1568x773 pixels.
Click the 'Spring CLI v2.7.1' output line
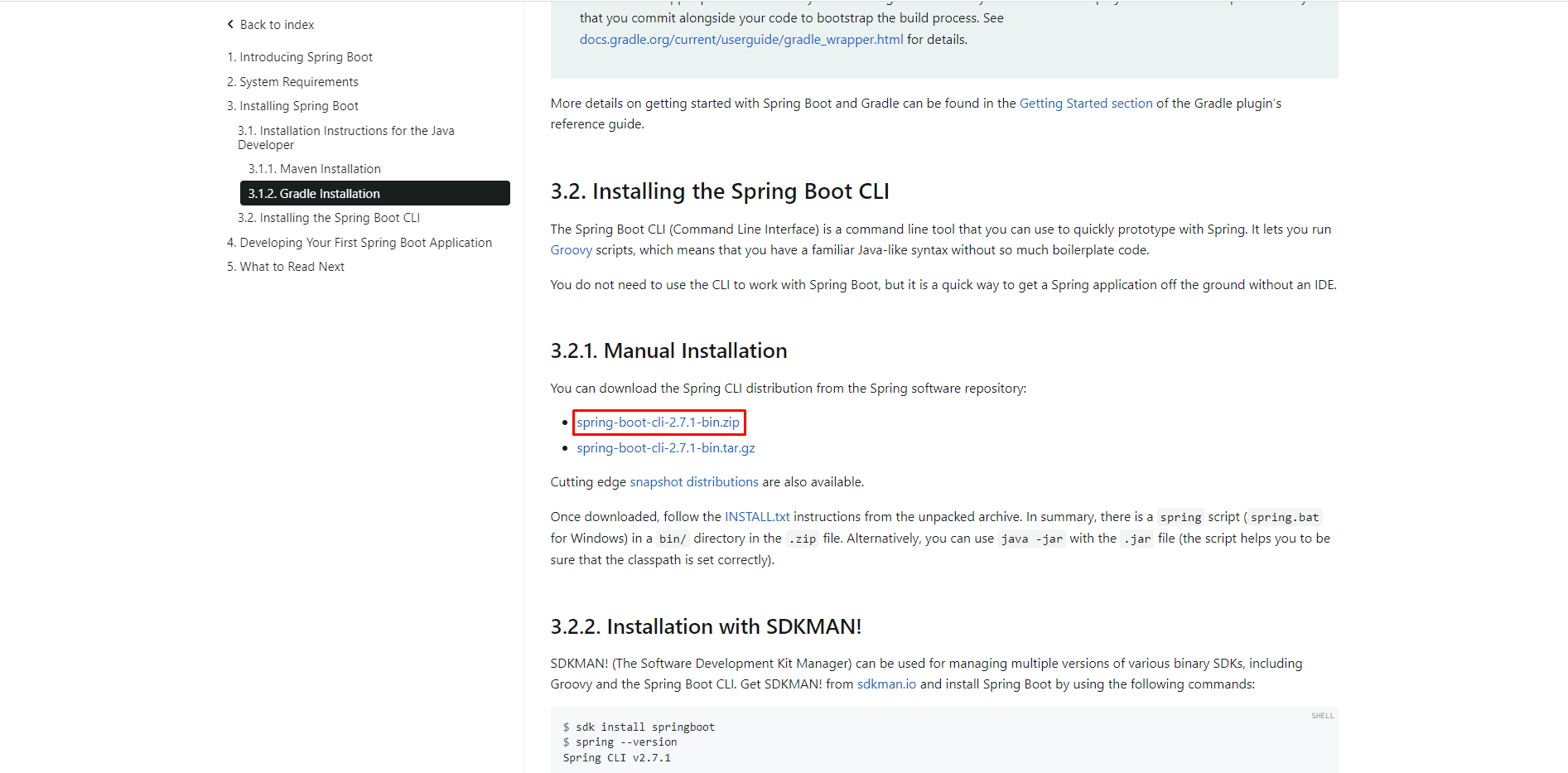[617, 758]
